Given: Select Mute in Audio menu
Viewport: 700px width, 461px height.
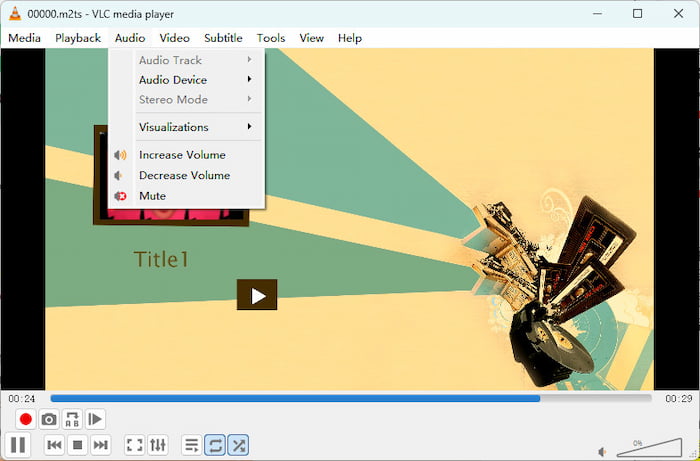Looking at the screenshot, I should [186, 196].
